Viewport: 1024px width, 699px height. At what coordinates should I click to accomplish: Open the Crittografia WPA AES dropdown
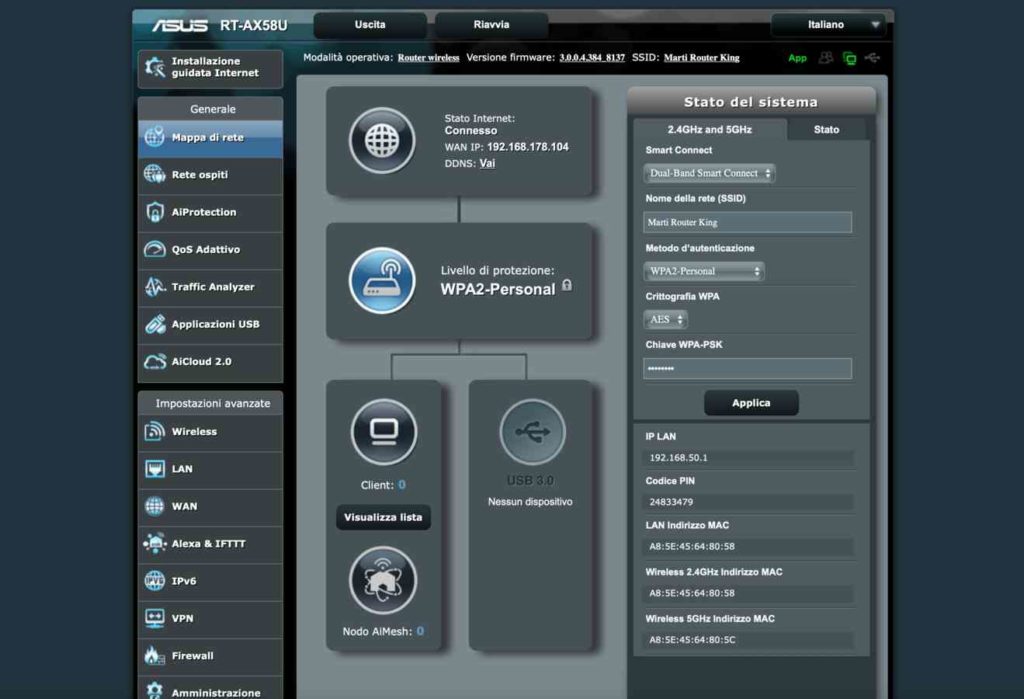(665, 320)
